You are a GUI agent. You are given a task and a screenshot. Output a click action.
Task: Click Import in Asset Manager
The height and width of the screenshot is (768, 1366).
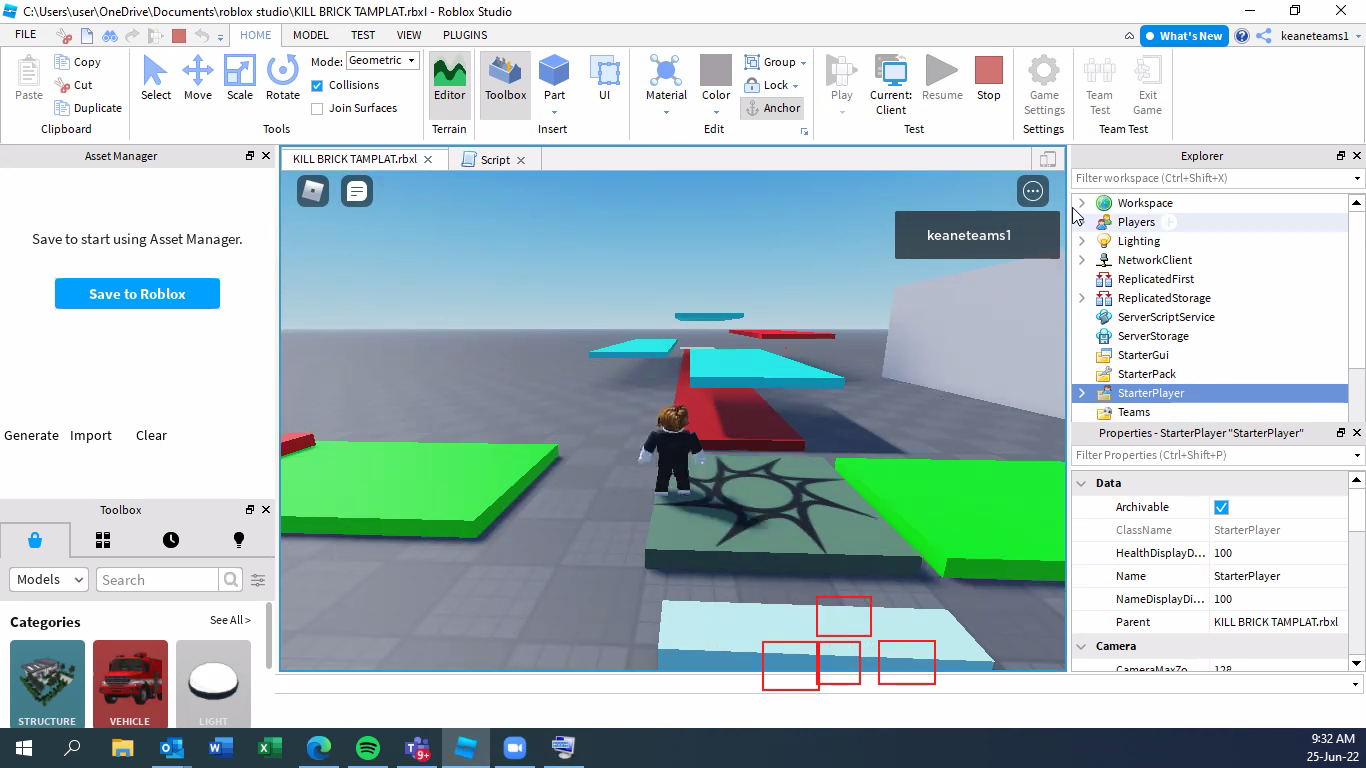(x=91, y=435)
